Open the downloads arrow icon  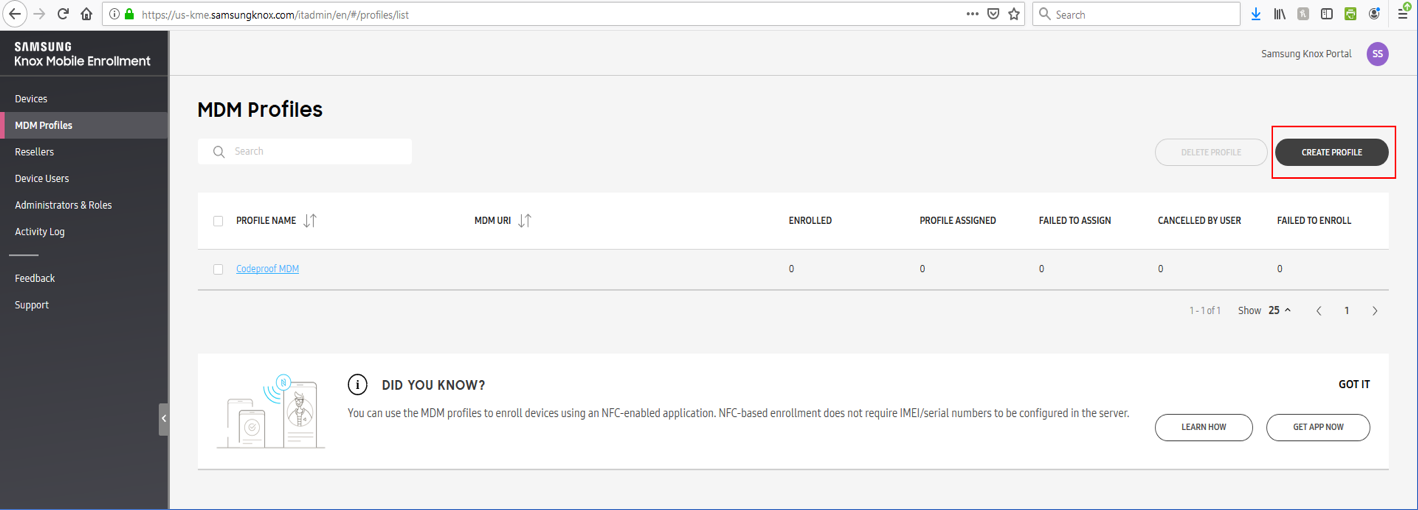click(1256, 14)
